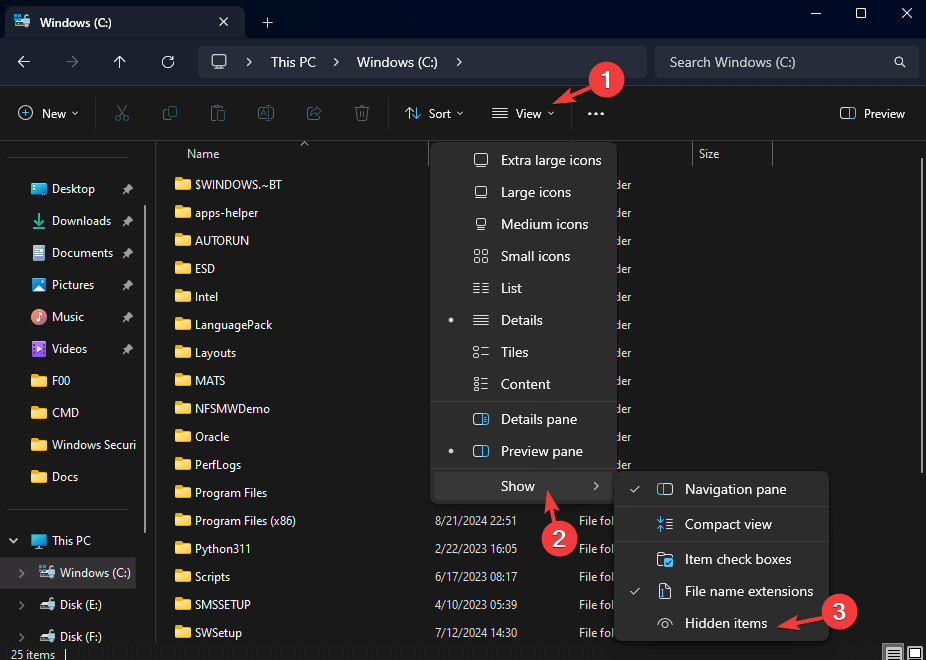Click the Share icon in toolbar
The height and width of the screenshot is (660, 926).
(314, 113)
